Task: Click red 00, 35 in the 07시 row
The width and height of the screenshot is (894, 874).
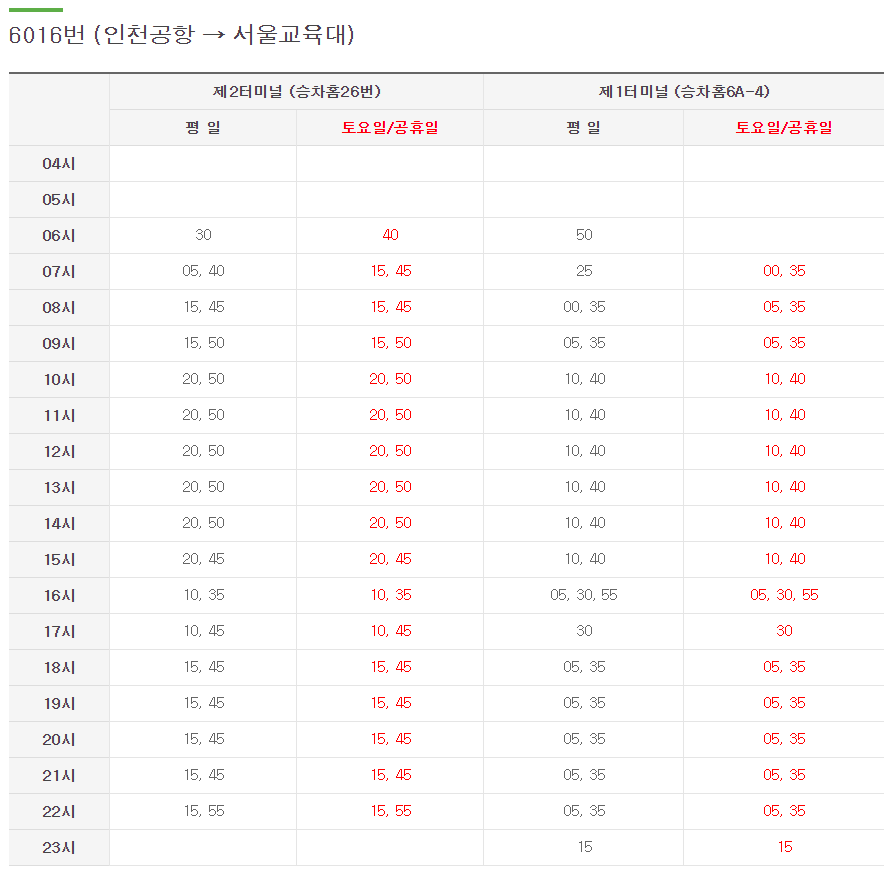Action: [x=784, y=271]
